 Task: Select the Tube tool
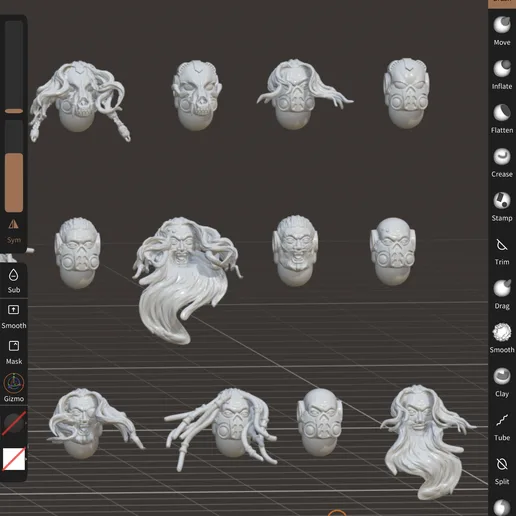click(502, 427)
